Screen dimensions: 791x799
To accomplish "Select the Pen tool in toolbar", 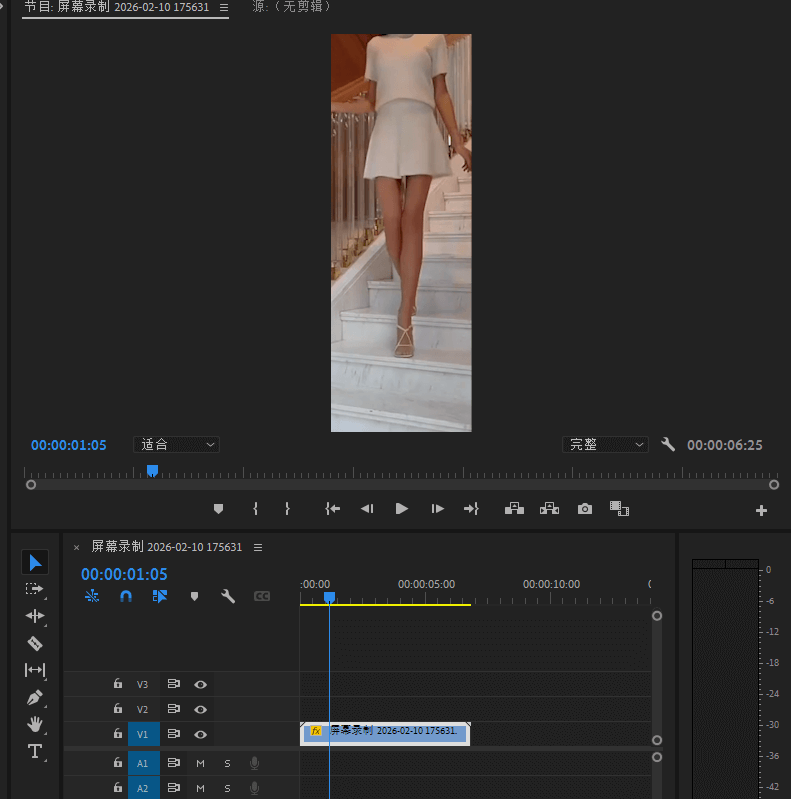I will [35, 697].
